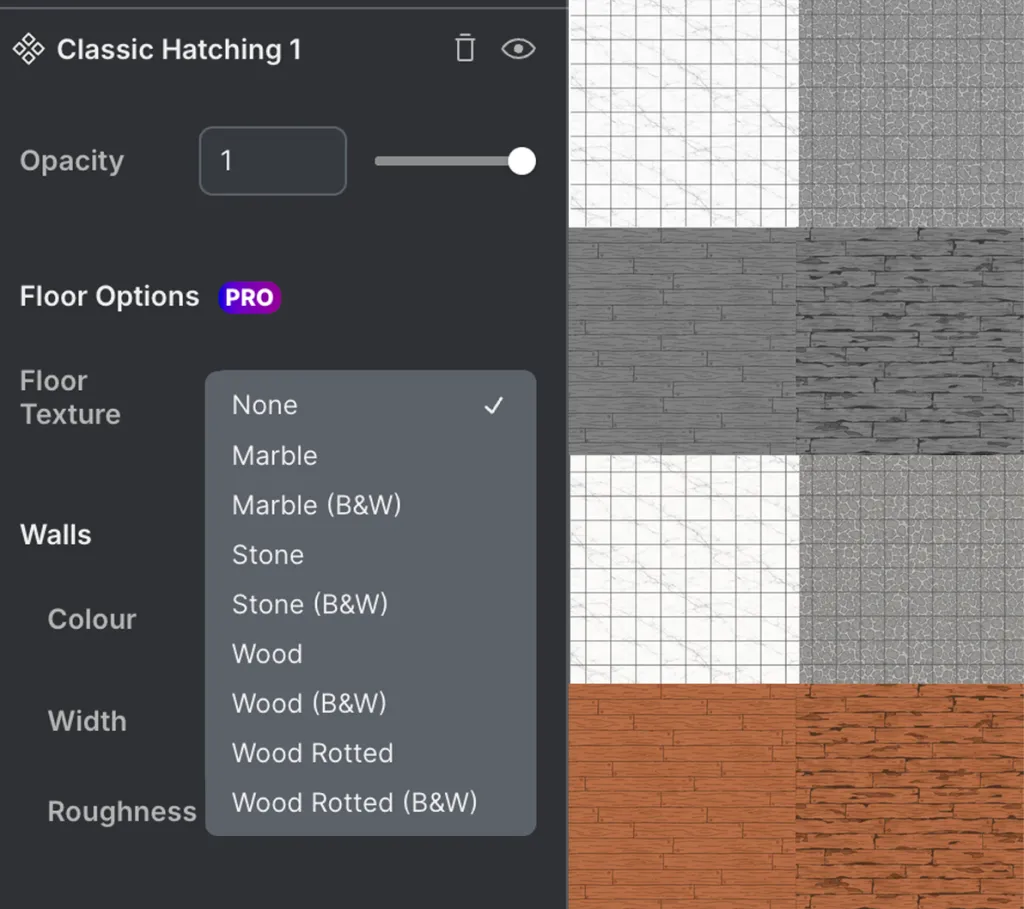Delete the Classic Hatching 1 layer
1024x909 pixels.
465,49
